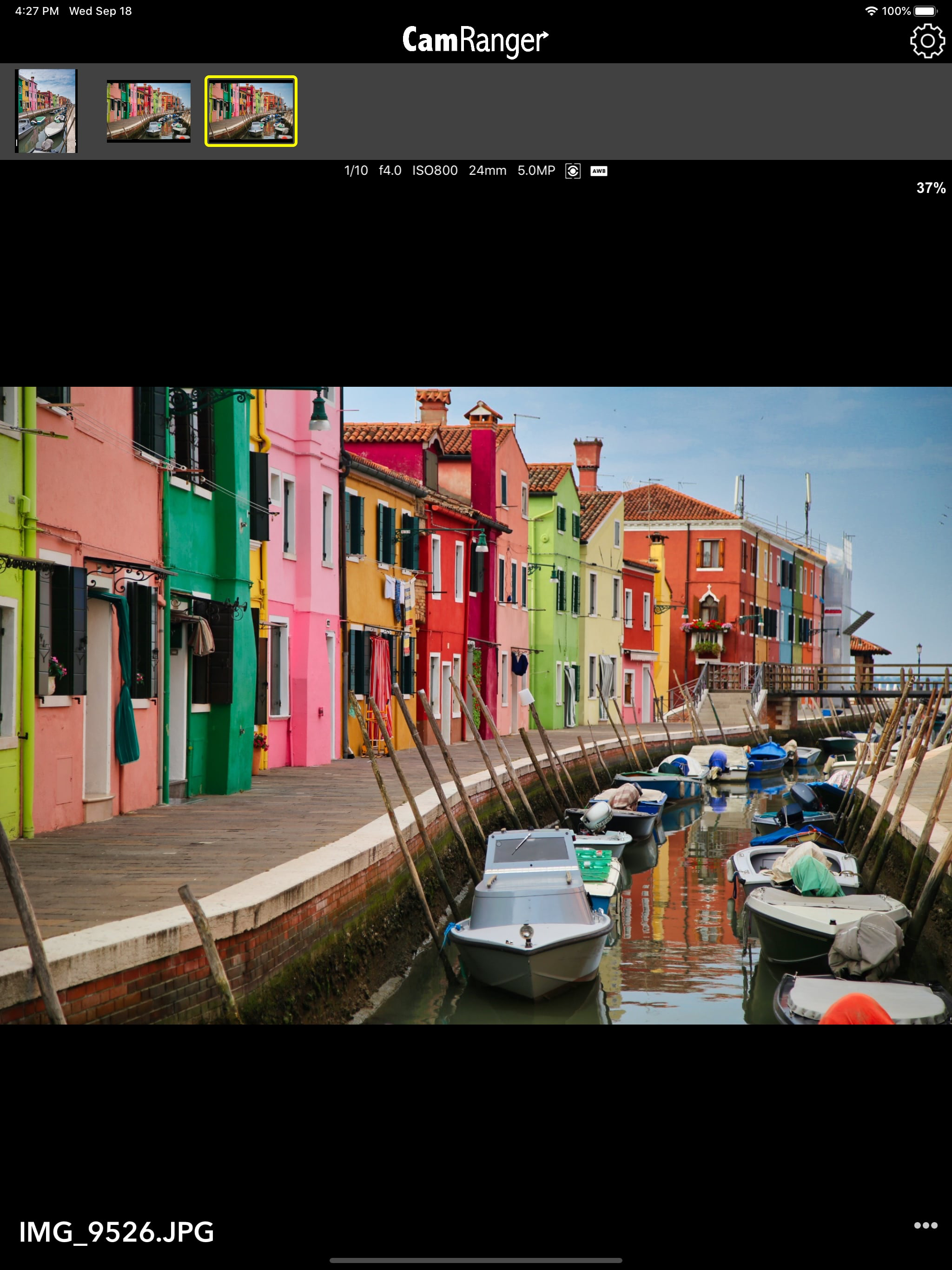Tap the 4:27 PM clock in status bar
The image size is (952, 1270).
(x=37, y=11)
